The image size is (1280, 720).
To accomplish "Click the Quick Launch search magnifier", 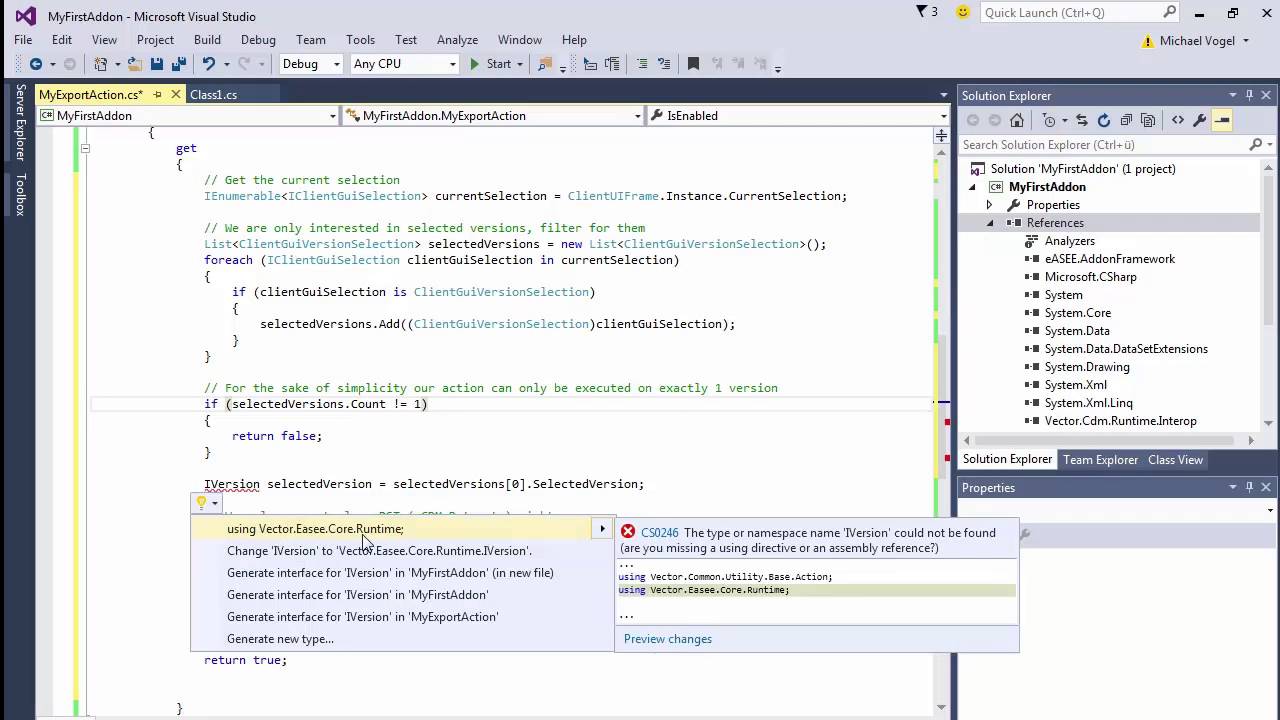I will tap(1169, 12).
